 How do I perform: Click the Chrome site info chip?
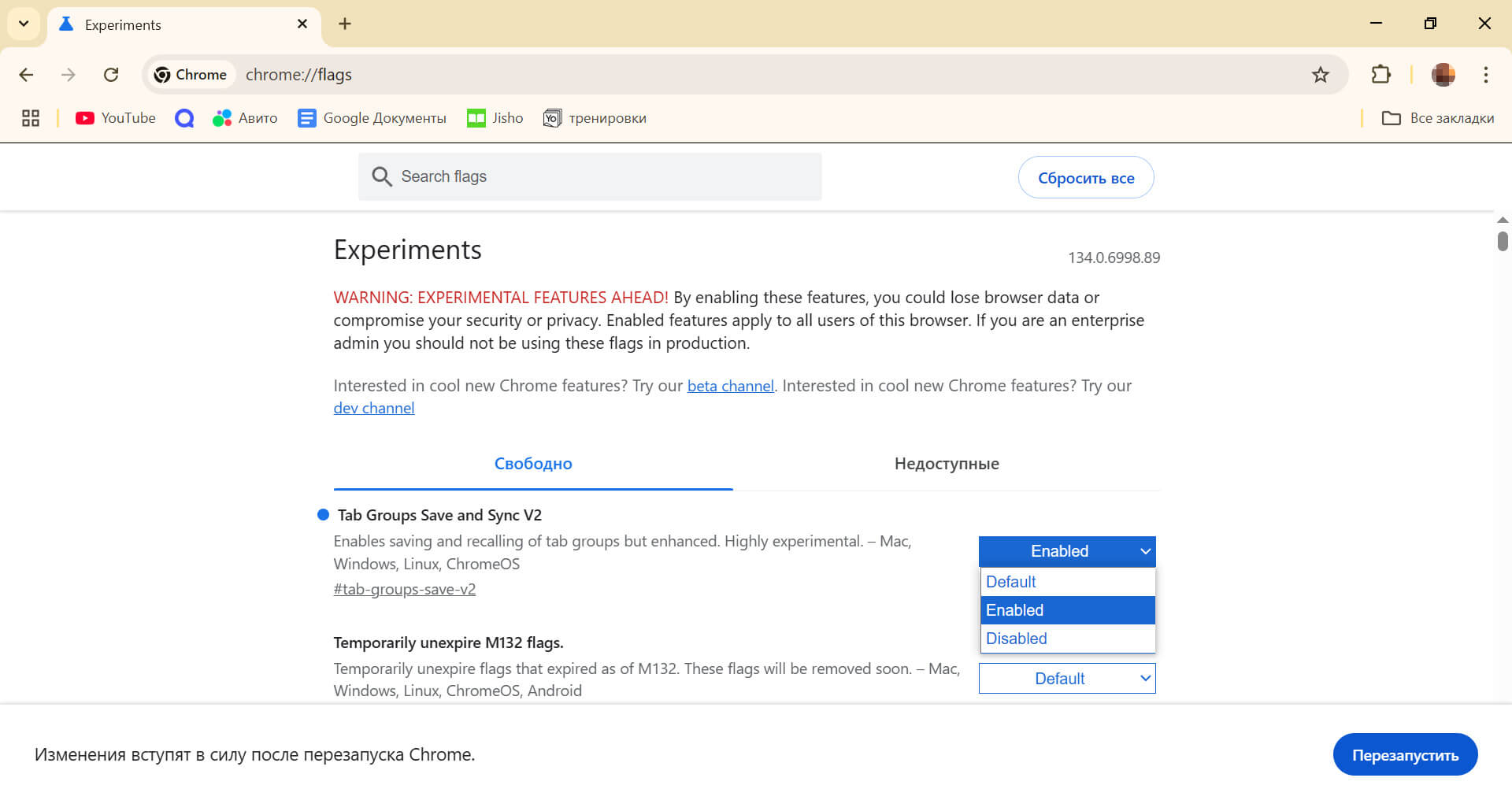click(x=191, y=75)
